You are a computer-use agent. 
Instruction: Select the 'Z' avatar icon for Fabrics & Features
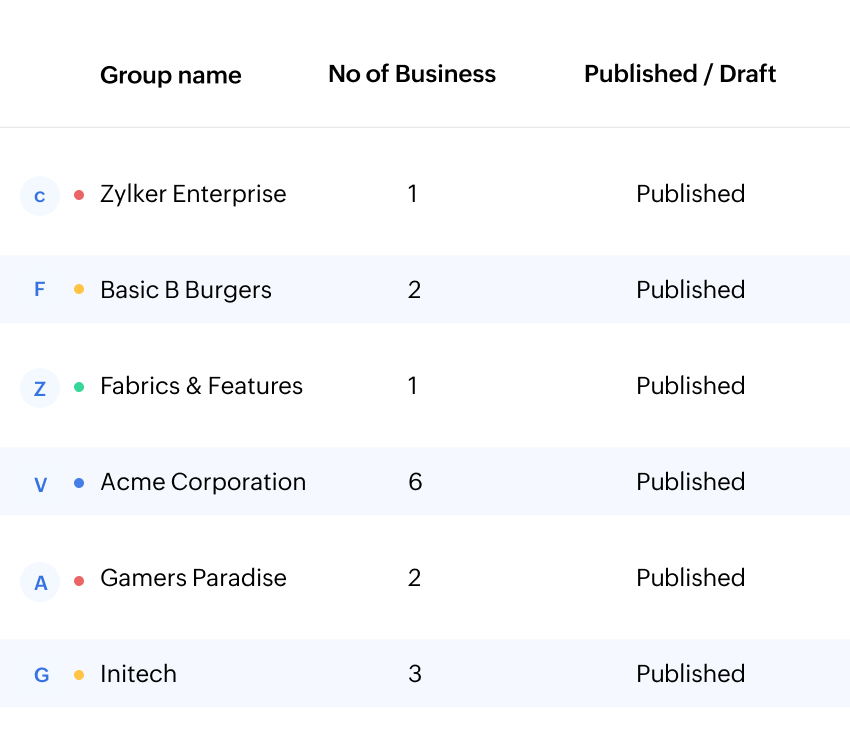(40, 388)
